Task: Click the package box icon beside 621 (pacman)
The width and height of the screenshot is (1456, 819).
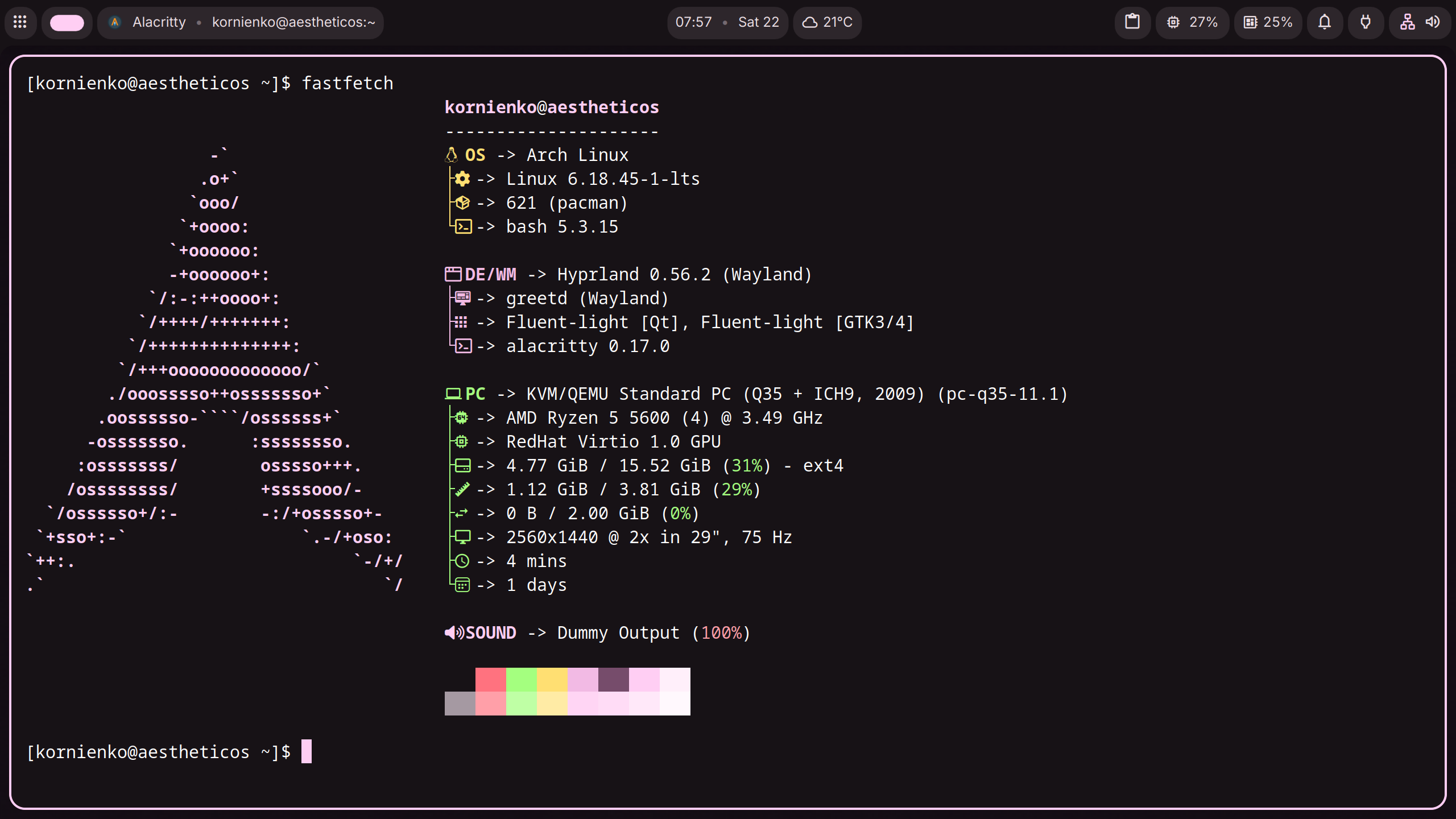Action: [462, 202]
